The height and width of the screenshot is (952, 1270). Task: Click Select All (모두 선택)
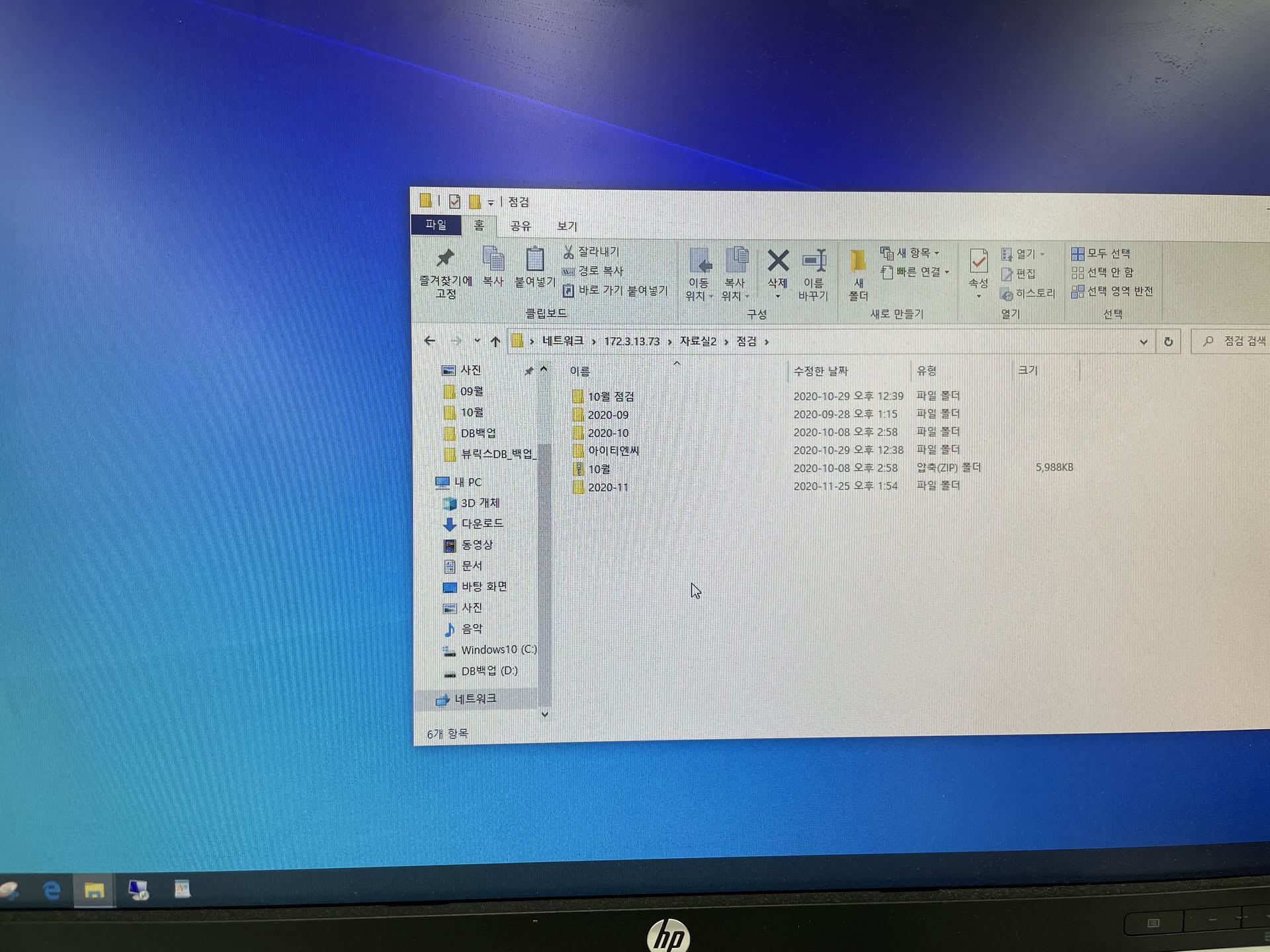(x=1101, y=254)
